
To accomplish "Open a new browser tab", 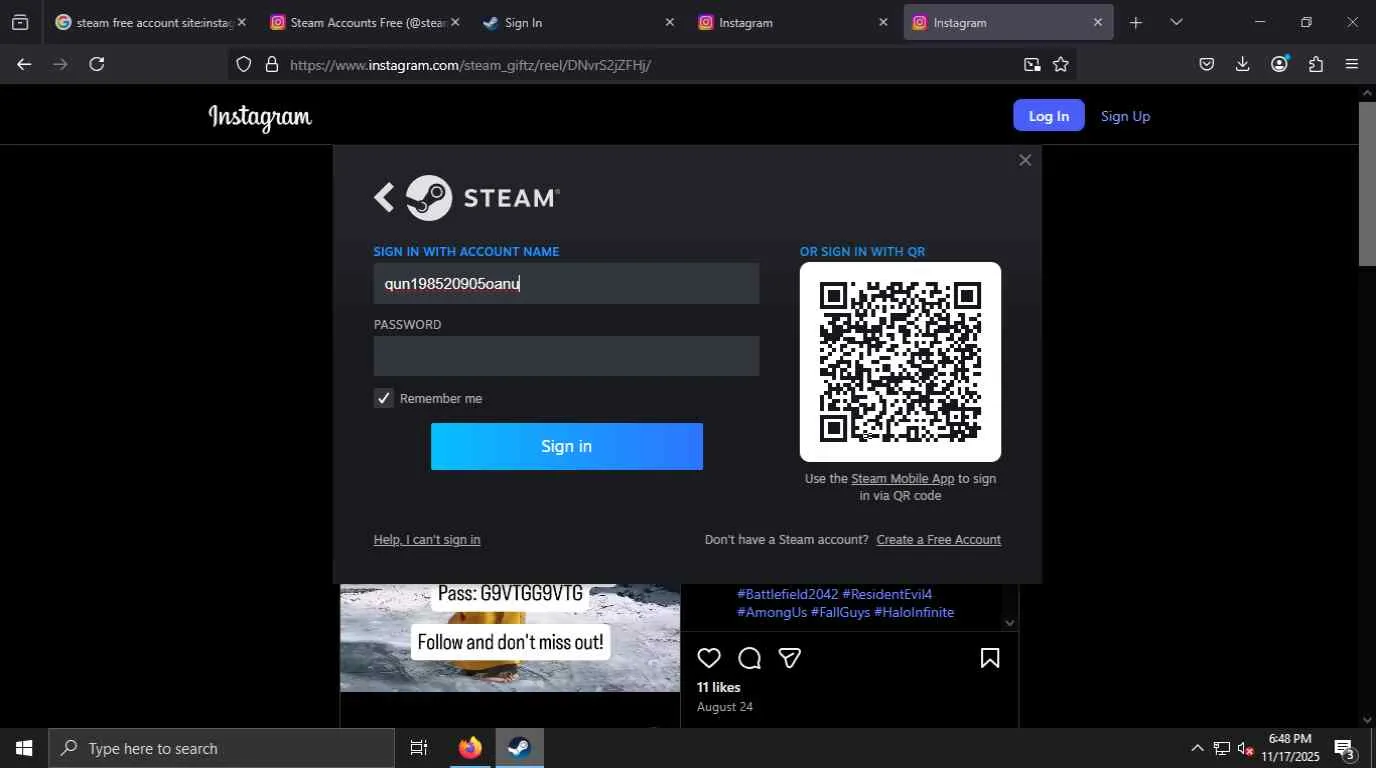I will (1135, 22).
